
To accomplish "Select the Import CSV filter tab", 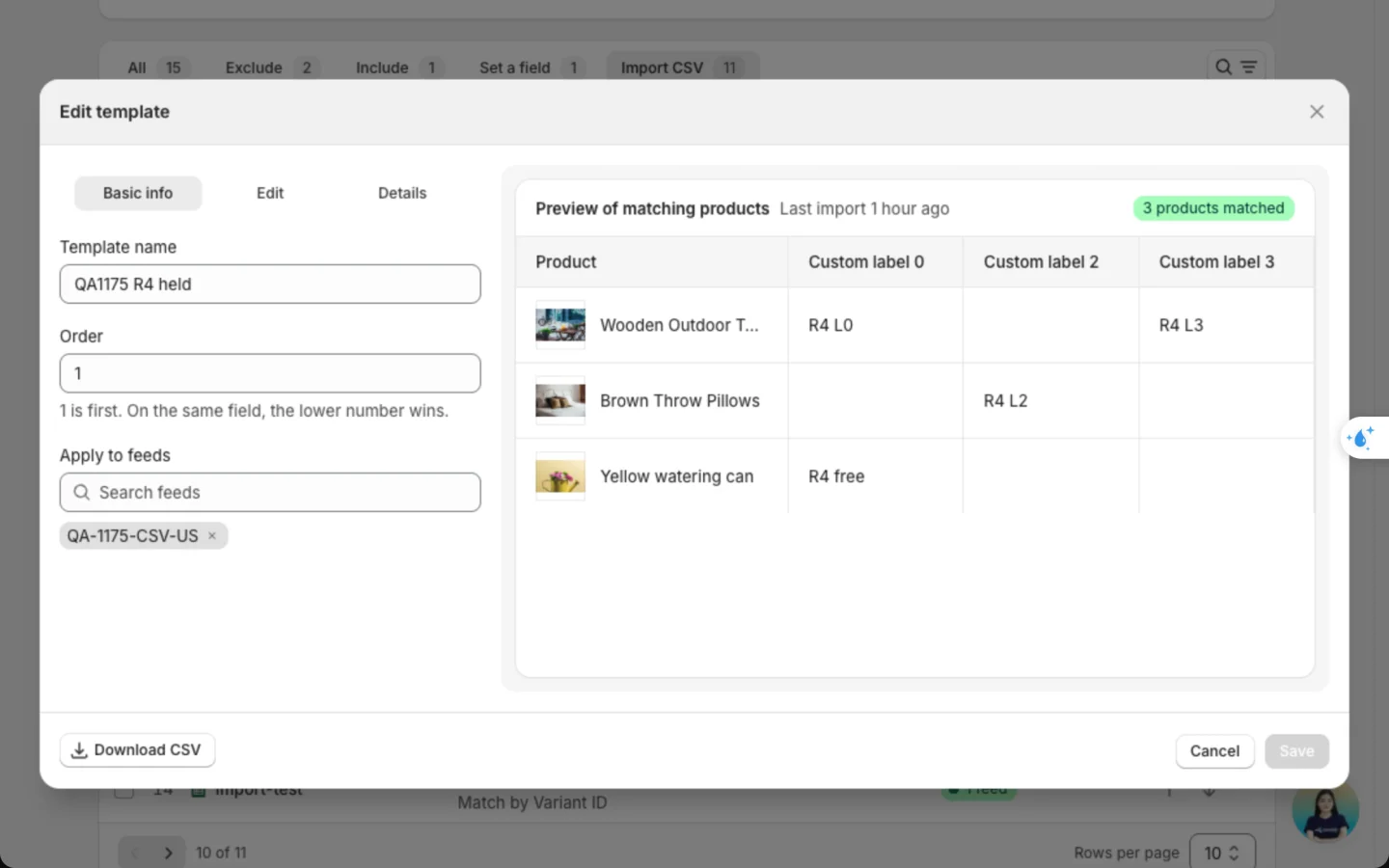I will point(682,68).
